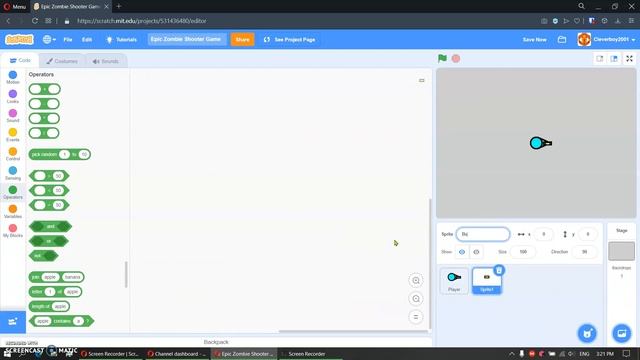Zoom out the code workspace
This screenshot has width=640, height=360.
416,299
